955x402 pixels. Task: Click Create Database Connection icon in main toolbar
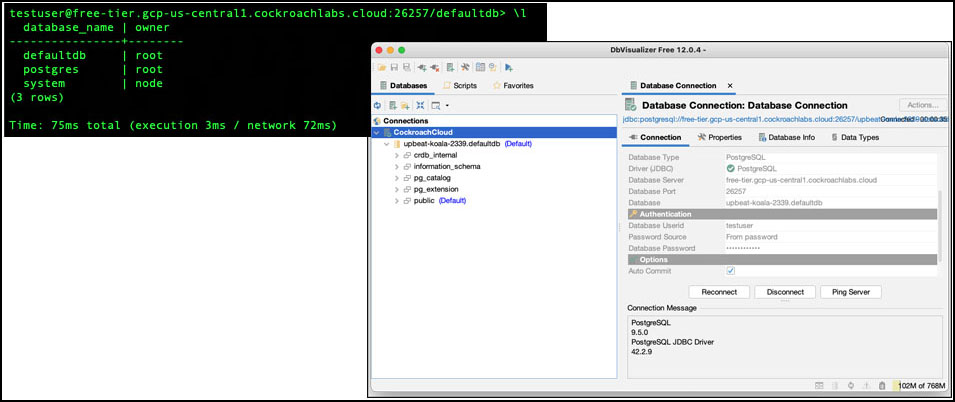[450, 68]
